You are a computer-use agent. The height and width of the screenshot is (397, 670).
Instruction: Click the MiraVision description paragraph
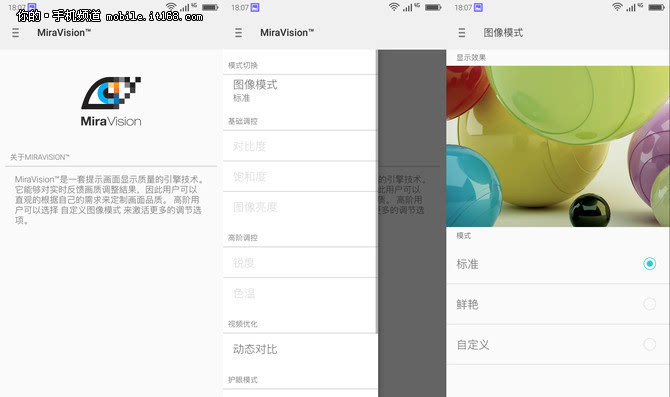[109, 200]
